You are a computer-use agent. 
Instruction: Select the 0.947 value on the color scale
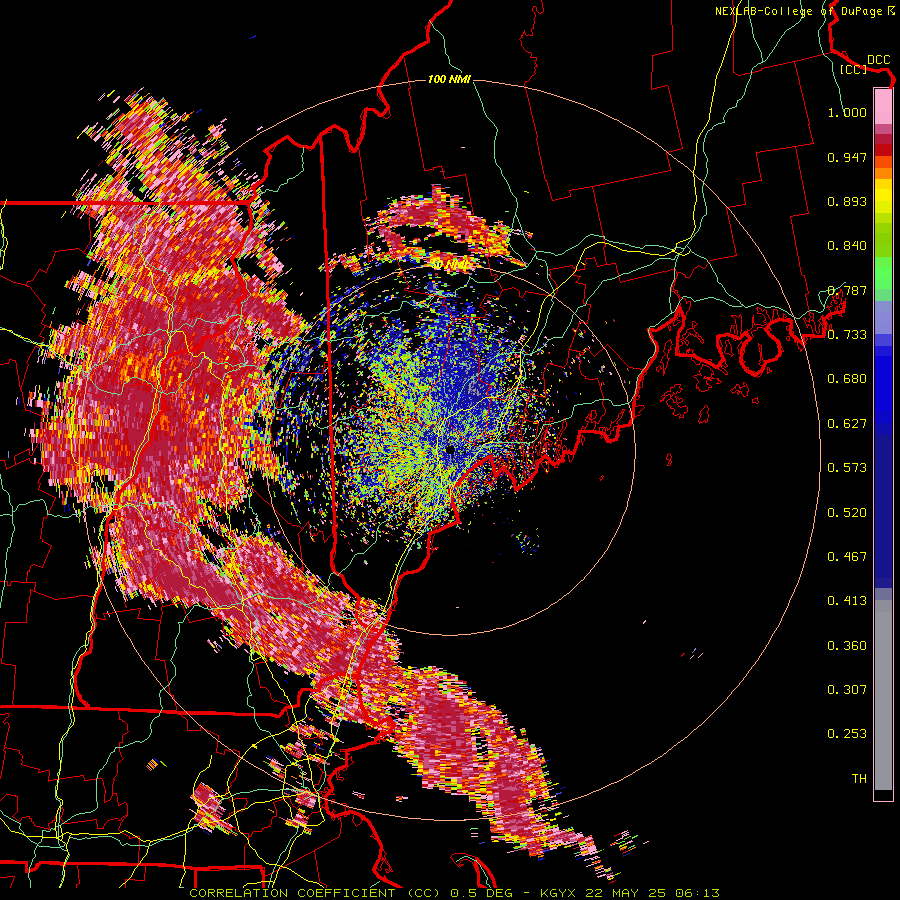(x=847, y=157)
